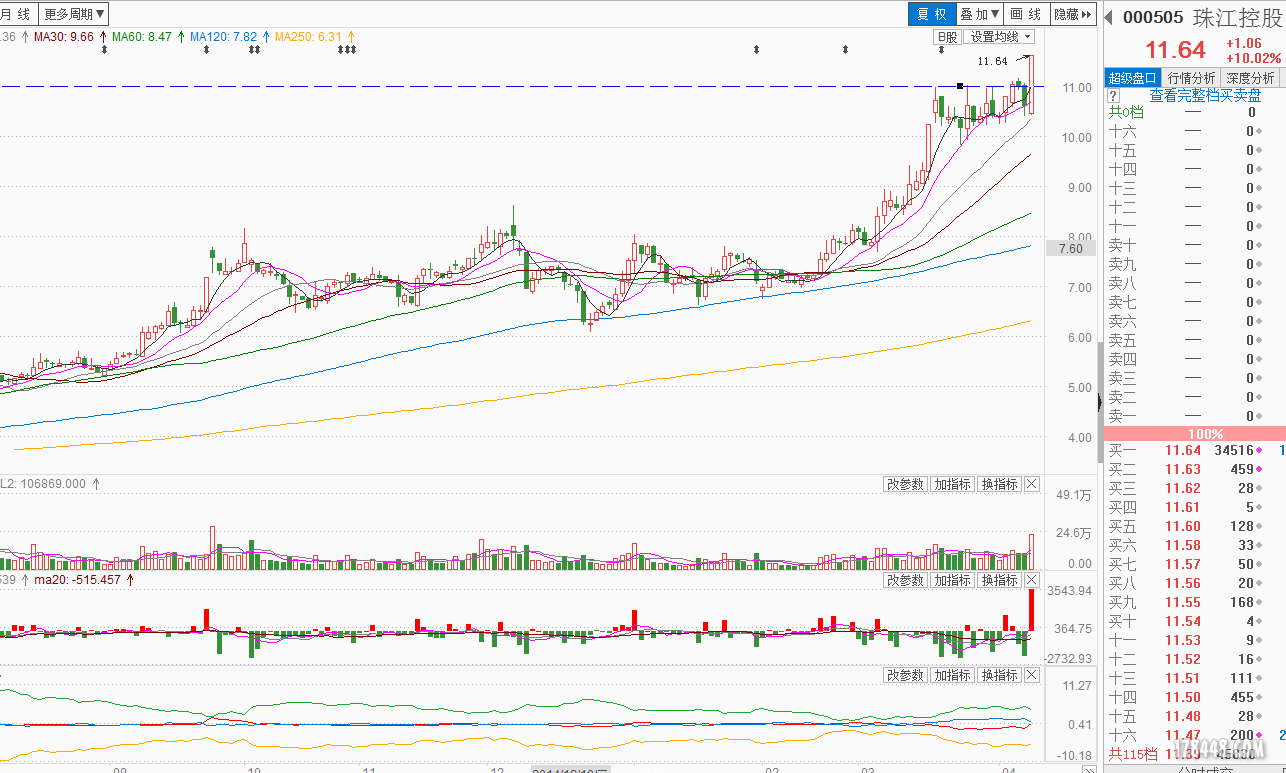Open the 叠加 overlay dropdown
This screenshot has height=773, width=1286.
point(979,14)
